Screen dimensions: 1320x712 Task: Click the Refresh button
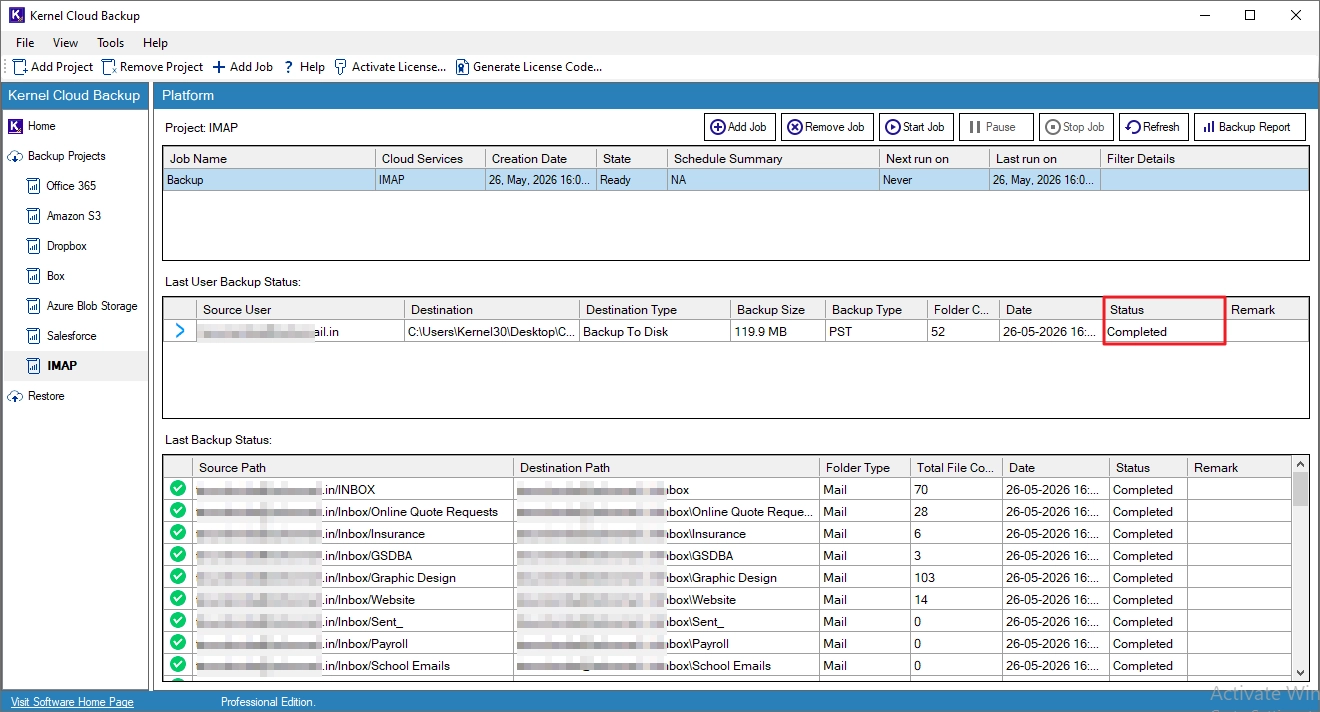point(1153,127)
